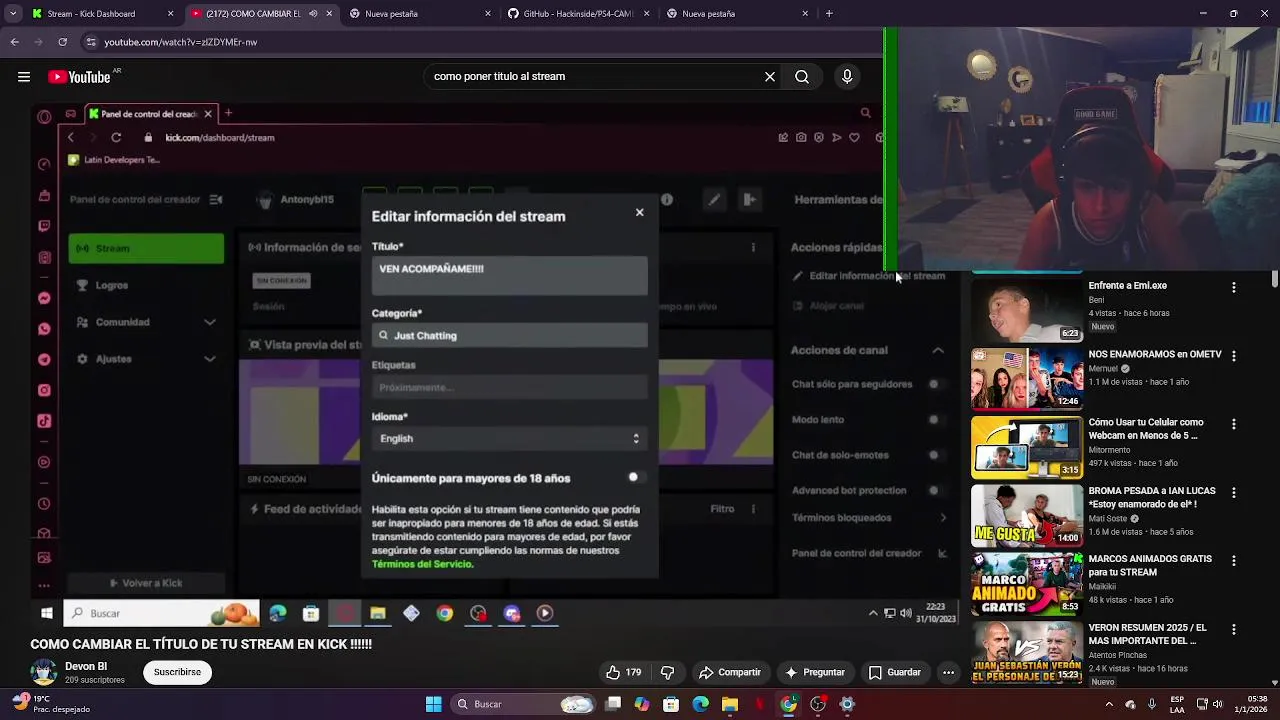
Task: Open the weather widget showing 19°C
Action: [x=50, y=704]
